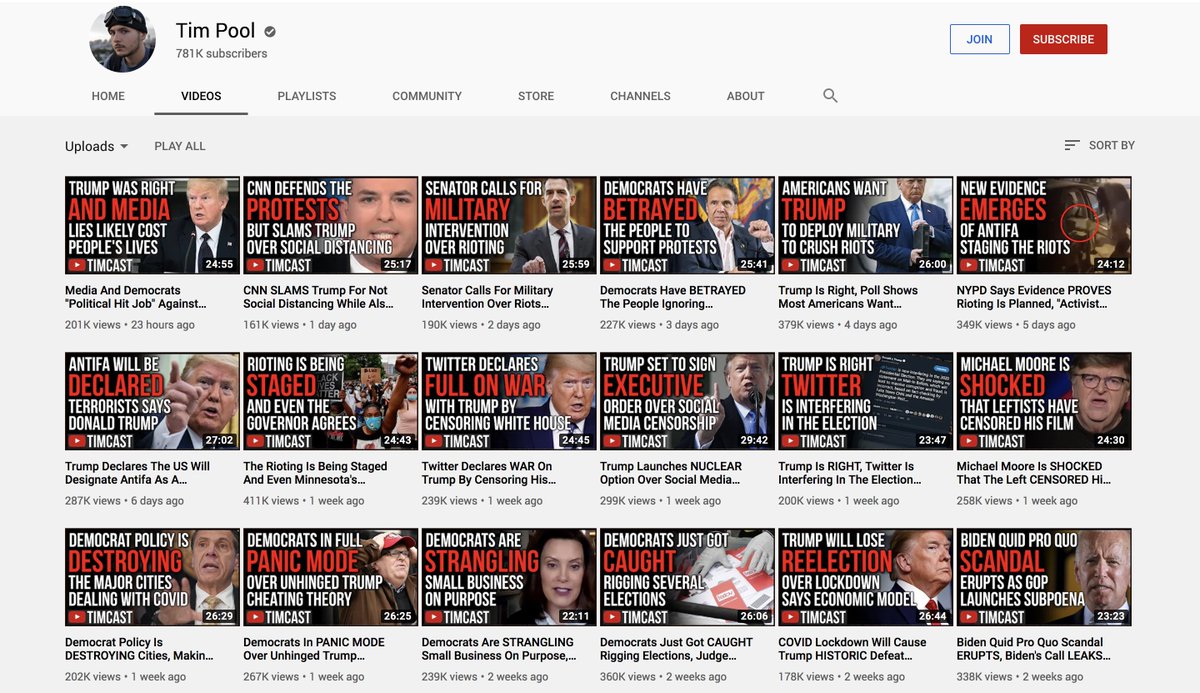Image resolution: width=1200 pixels, height=693 pixels.
Task: Click the red Subscribe button
Action: pos(1063,39)
